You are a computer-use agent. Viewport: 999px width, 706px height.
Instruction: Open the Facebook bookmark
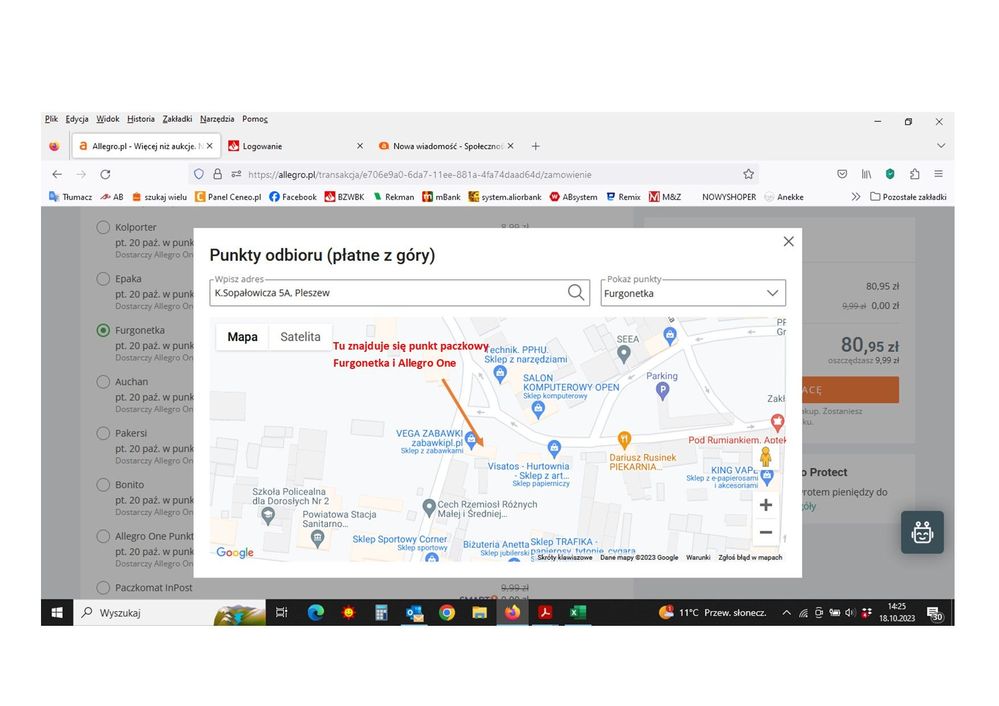click(292, 197)
